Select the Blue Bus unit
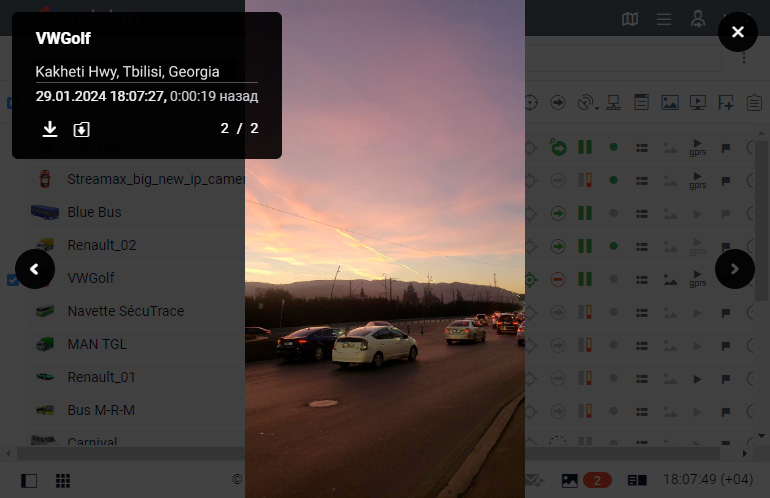This screenshot has height=498, width=770. pos(94,212)
